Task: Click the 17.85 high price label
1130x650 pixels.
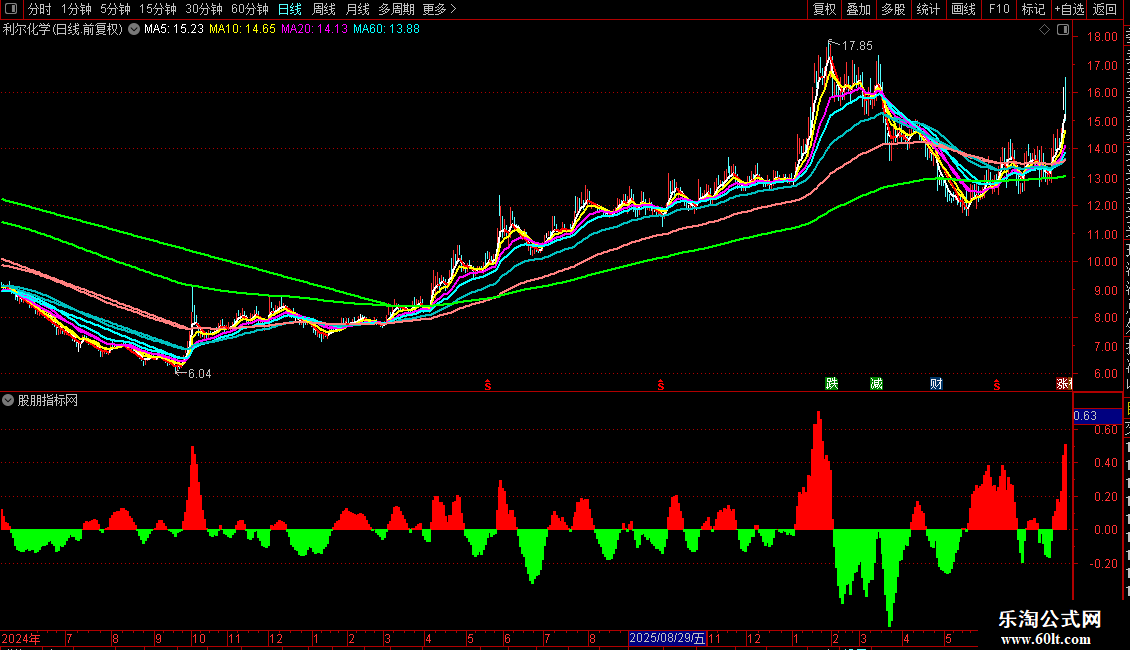Action: [857, 45]
